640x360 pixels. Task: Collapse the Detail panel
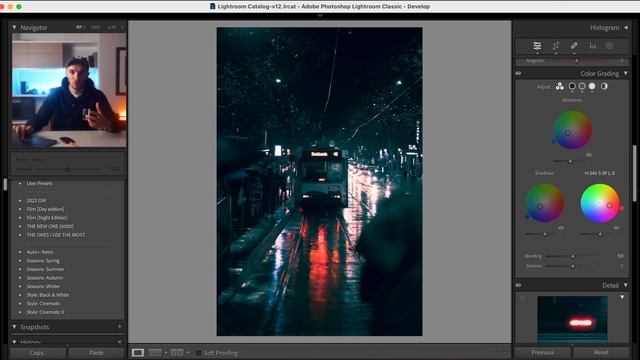point(626,285)
